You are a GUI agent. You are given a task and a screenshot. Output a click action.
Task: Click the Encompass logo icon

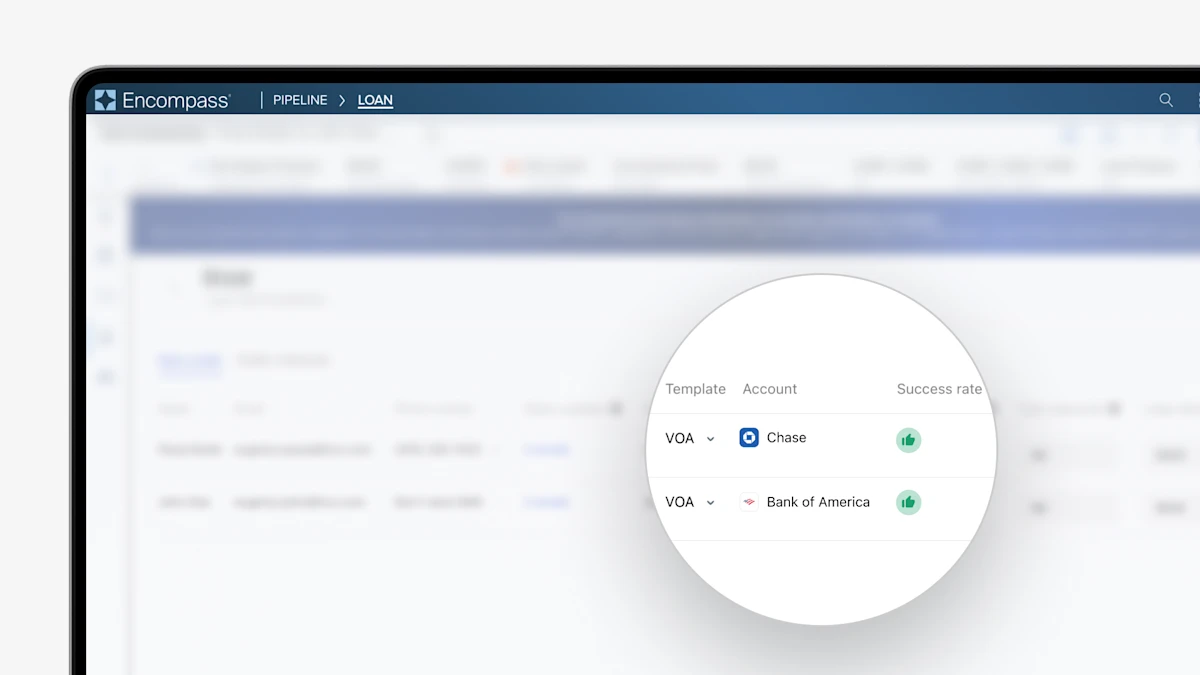pos(105,100)
